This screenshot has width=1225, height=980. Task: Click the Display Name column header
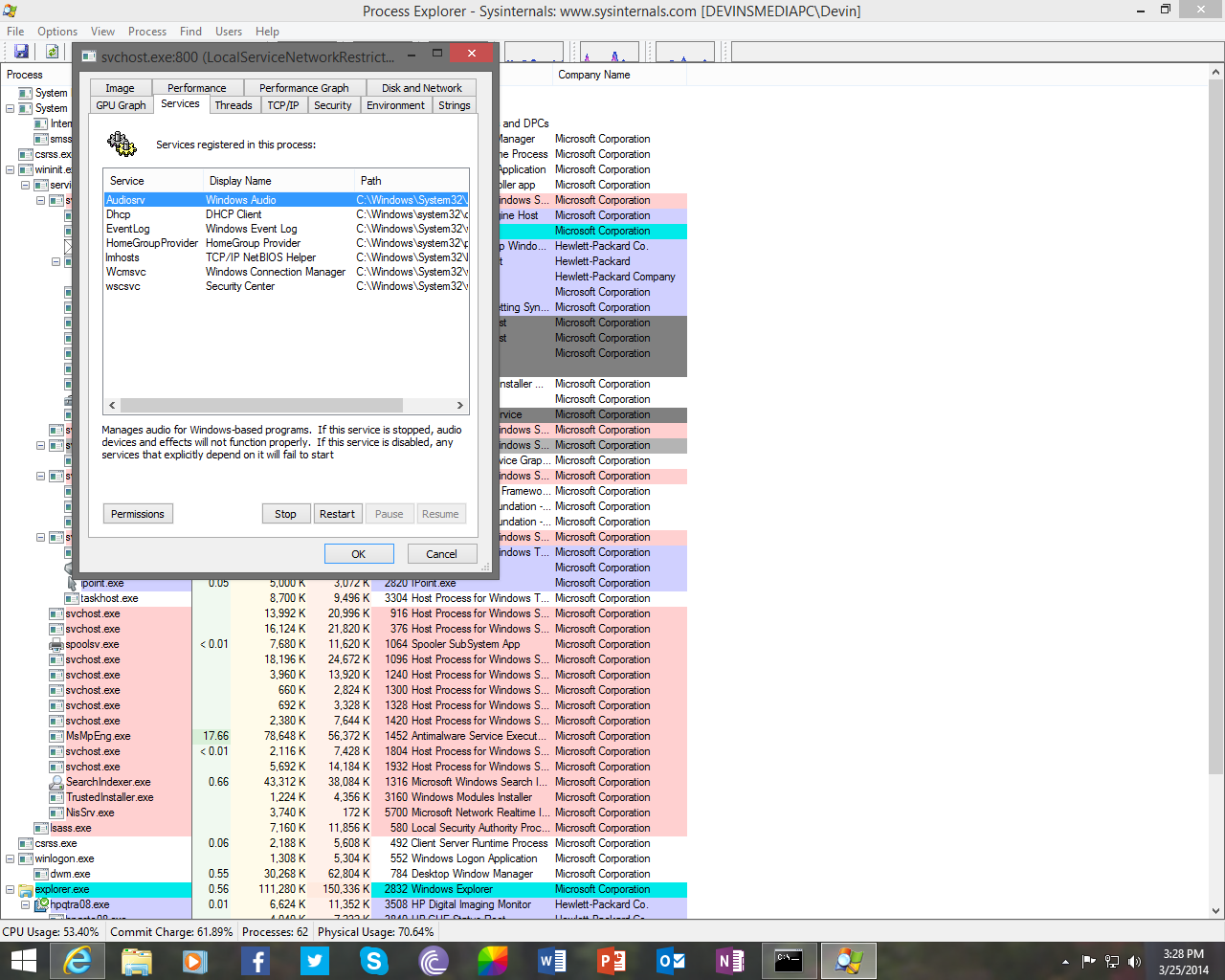click(x=240, y=181)
